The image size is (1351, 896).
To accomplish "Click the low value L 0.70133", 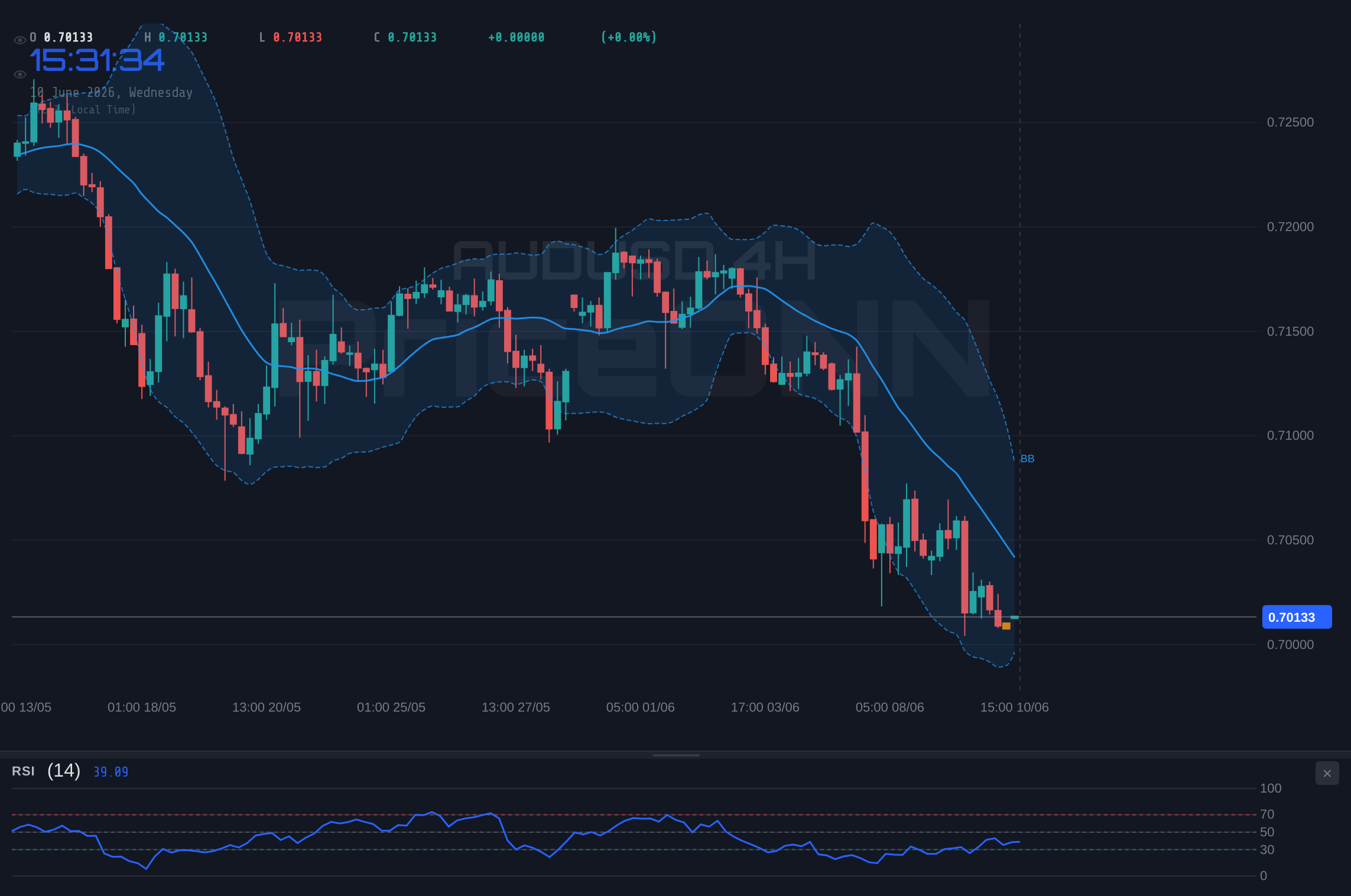I will click(291, 37).
